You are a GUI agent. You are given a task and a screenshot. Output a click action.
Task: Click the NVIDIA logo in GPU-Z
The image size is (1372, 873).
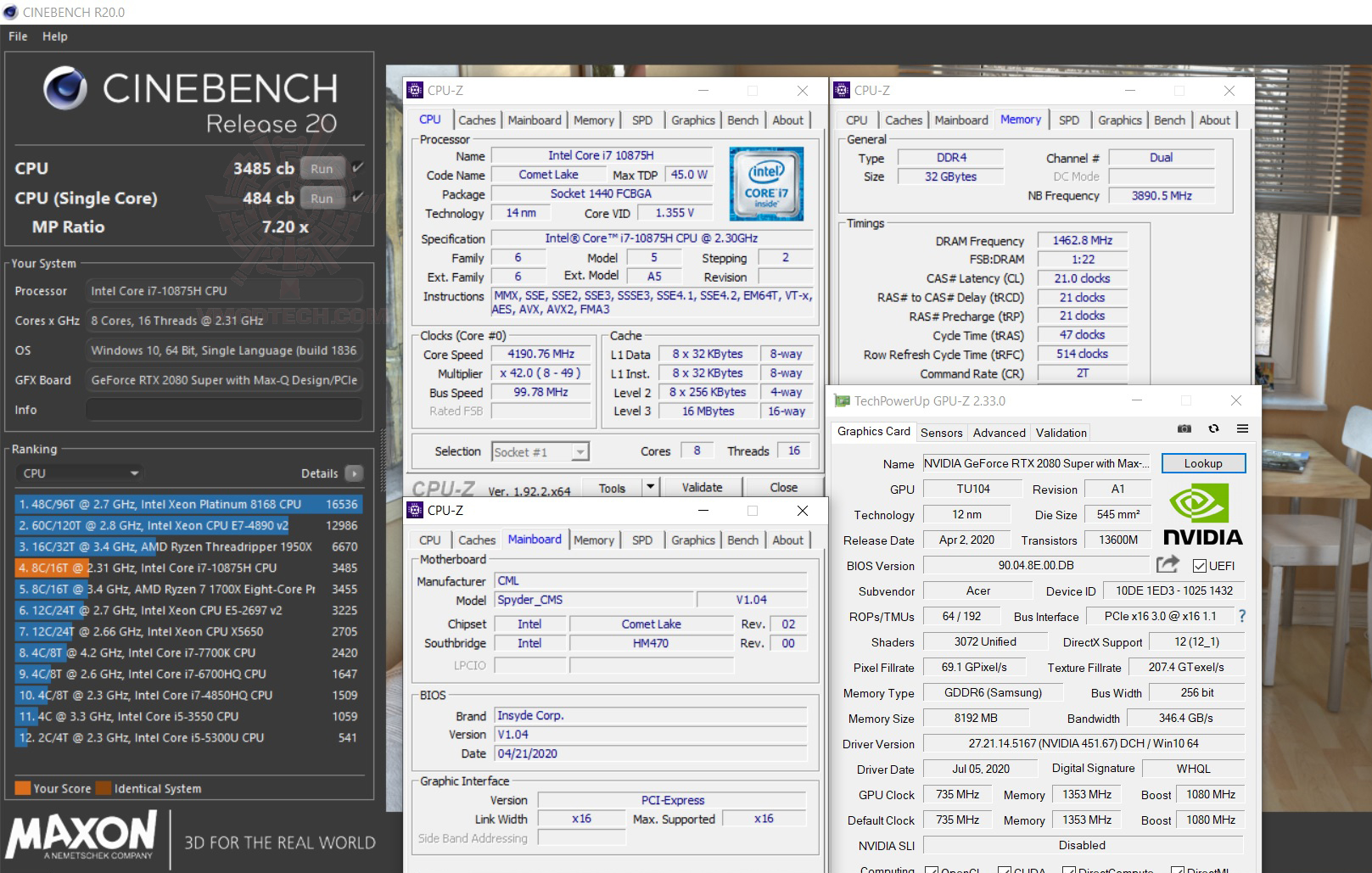click(x=1202, y=514)
